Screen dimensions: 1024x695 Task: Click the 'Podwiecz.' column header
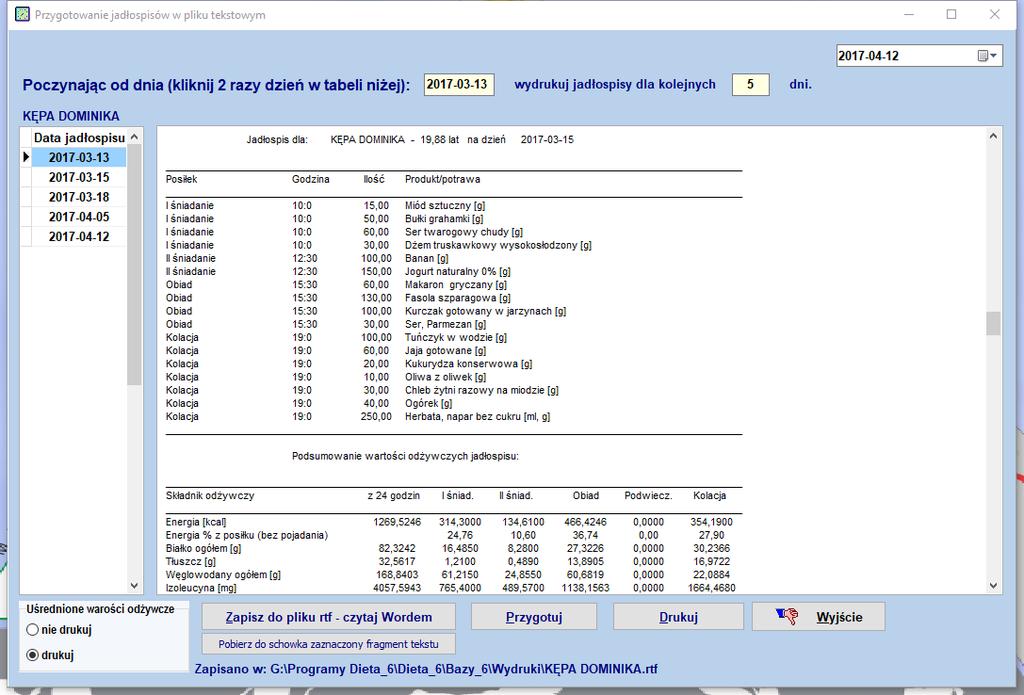pos(648,496)
